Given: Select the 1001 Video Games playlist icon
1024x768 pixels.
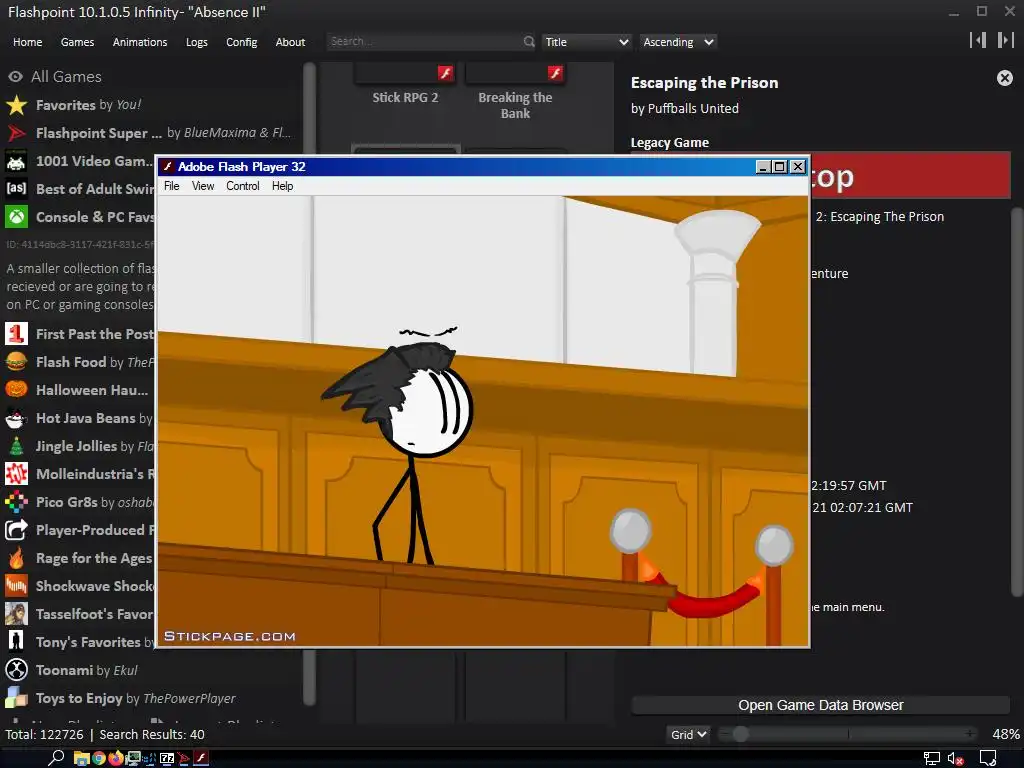Looking at the screenshot, I should (16, 161).
